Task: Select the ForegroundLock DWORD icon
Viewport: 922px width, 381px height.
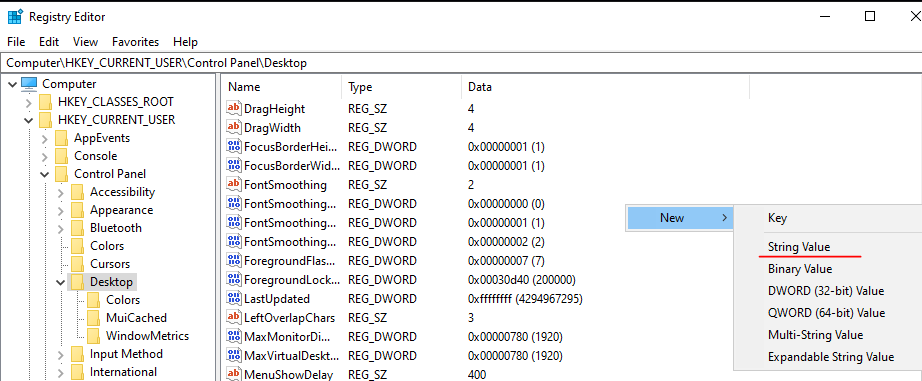Action: 233,280
